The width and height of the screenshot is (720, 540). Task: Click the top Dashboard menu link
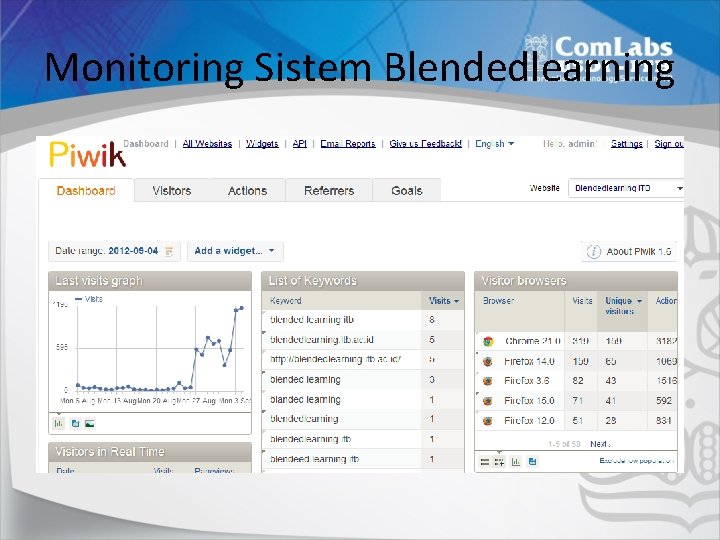146,144
